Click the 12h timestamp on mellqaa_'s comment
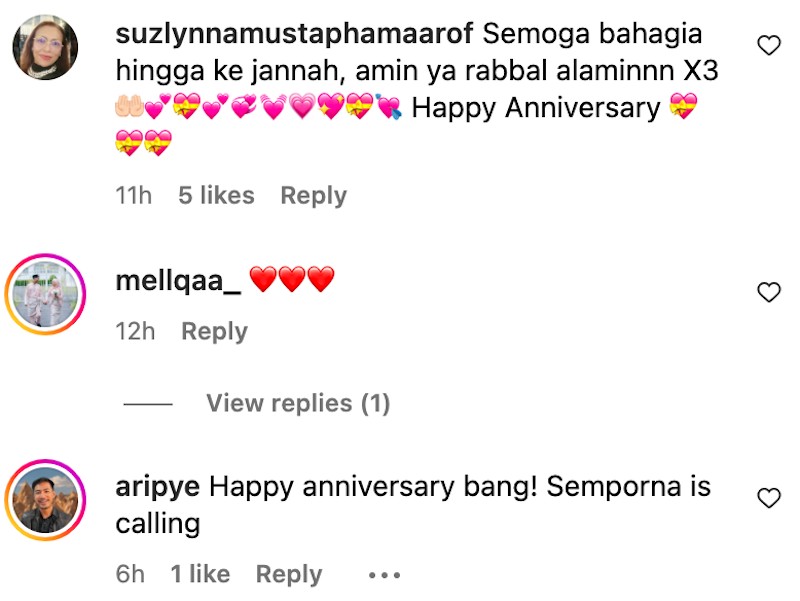This screenshot has width=800, height=601. tap(135, 332)
